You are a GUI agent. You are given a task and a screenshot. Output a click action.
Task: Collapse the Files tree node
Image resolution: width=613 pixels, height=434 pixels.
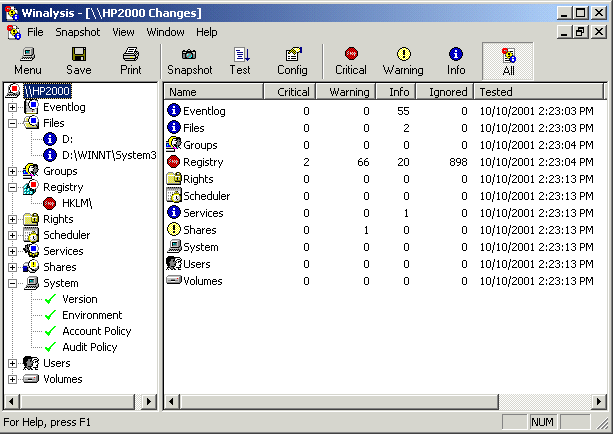point(13,123)
